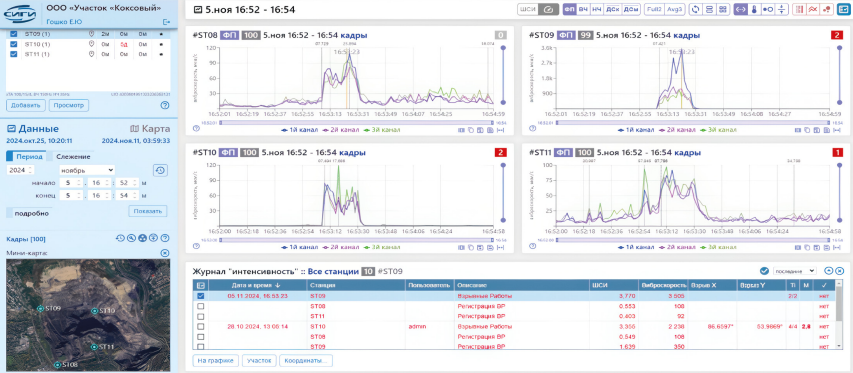Click the division sign icon in the toolbar

pyautogui.click(x=782, y=9)
